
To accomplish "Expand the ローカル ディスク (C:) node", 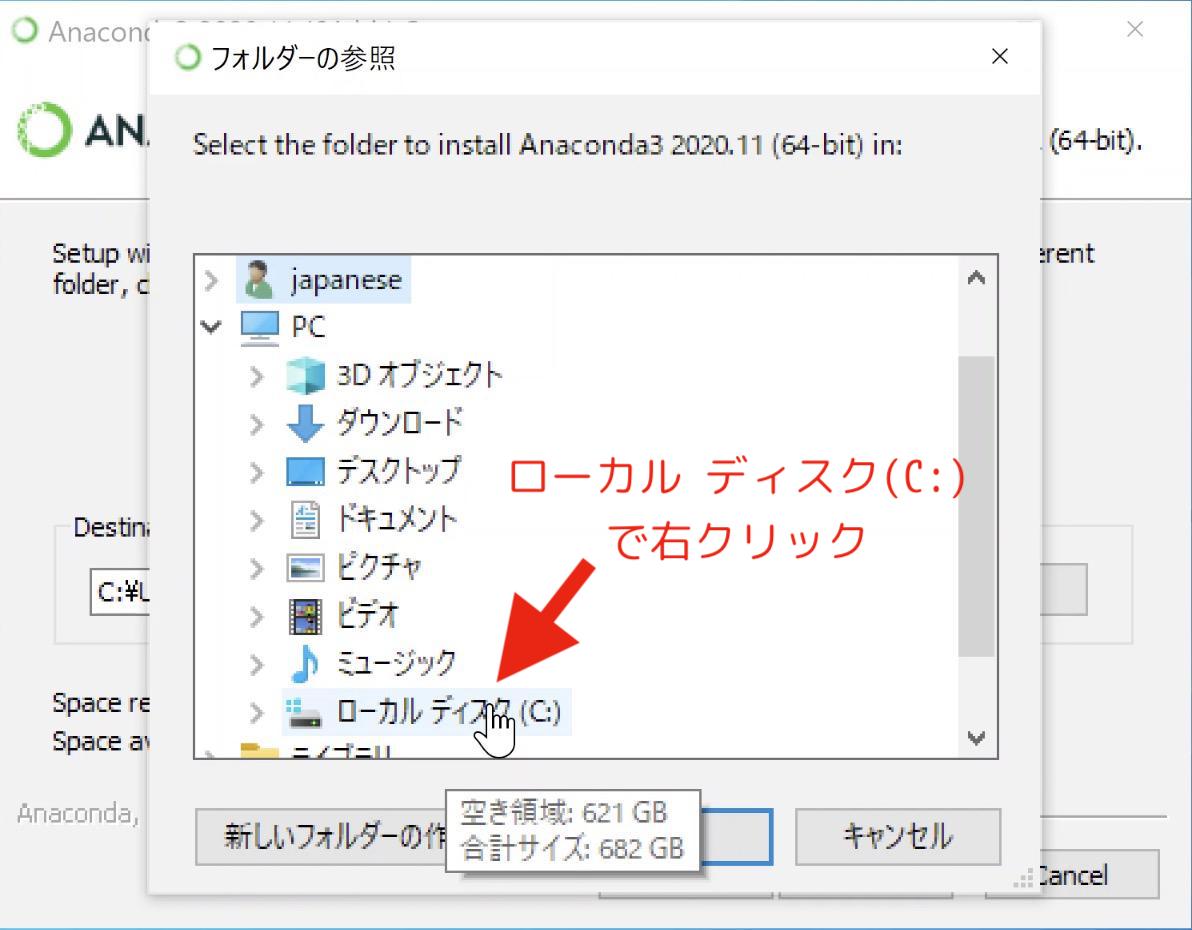I will [257, 712].
